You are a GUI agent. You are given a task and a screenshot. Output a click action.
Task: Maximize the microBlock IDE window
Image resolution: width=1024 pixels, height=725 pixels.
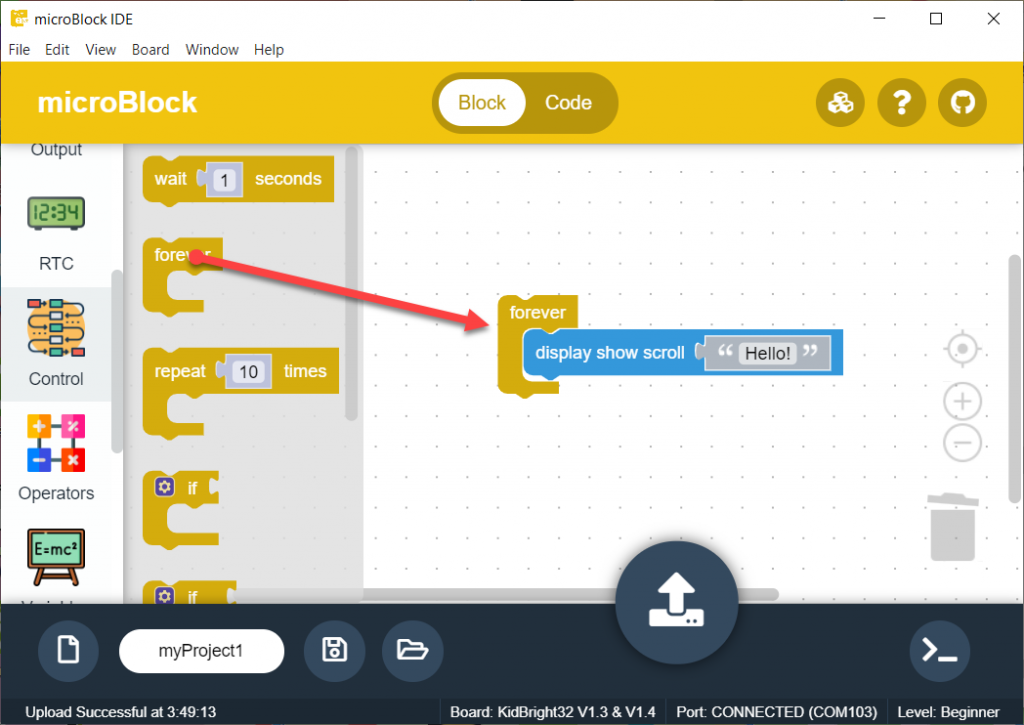coord(936,18)
